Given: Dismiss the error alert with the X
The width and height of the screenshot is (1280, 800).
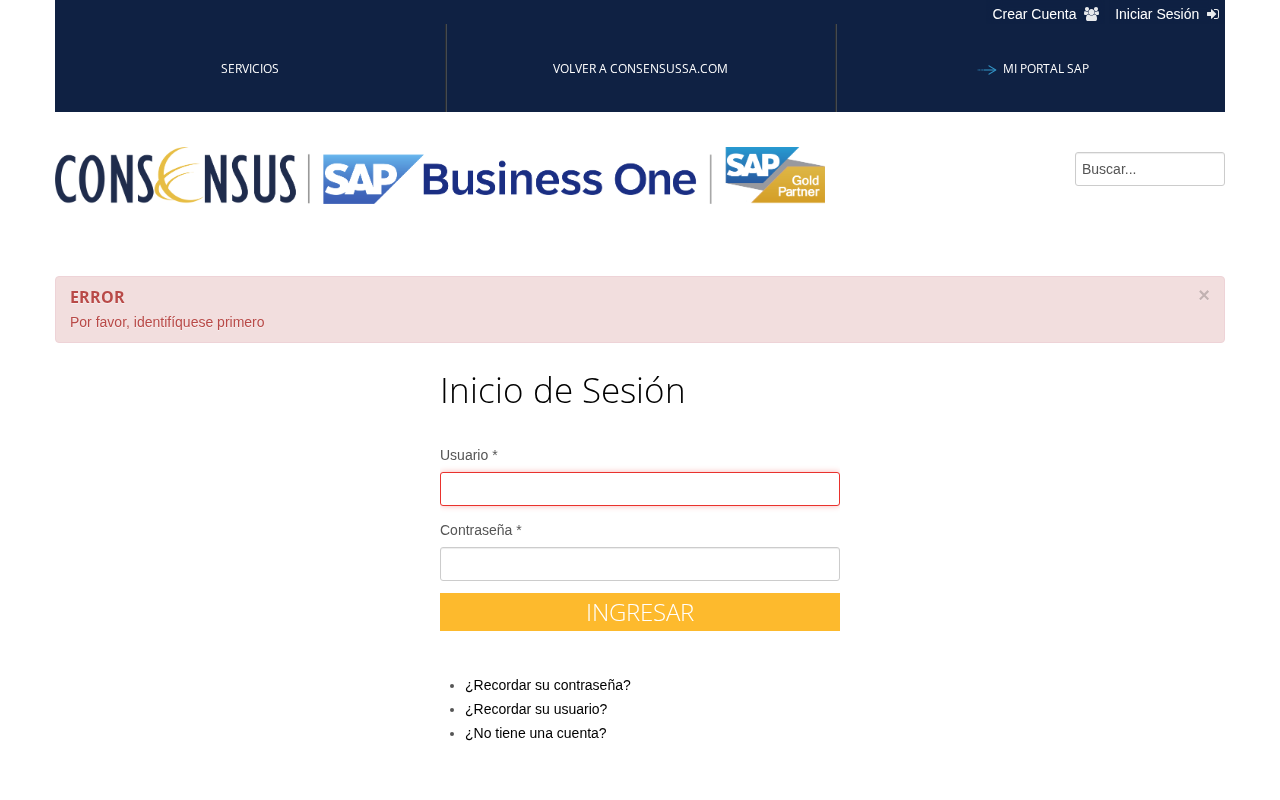Looking at the screenshot, I should (1204, 295).
